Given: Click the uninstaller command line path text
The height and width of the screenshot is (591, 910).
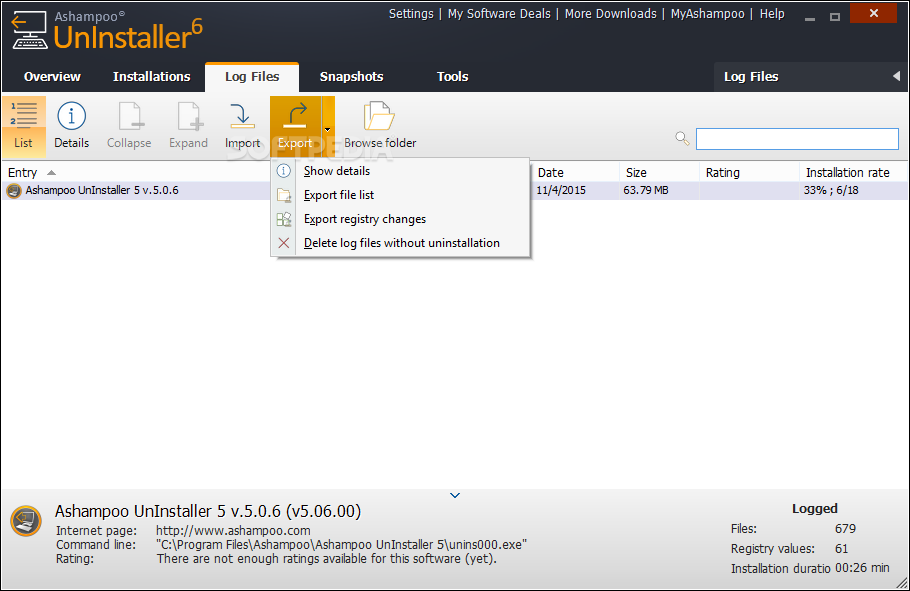Looking at the screenshot, I should (342, 545).
